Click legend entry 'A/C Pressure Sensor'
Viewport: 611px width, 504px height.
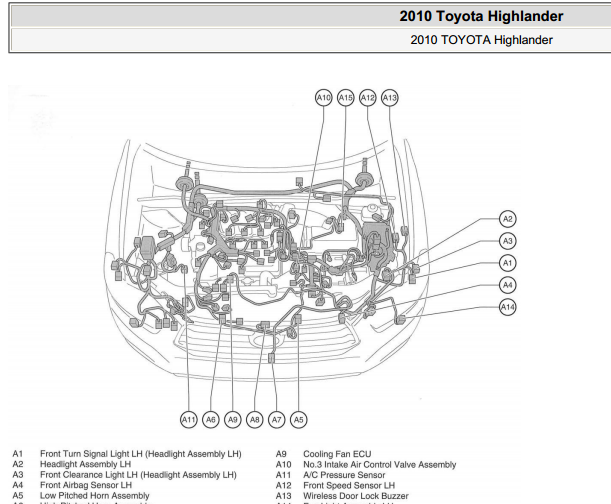pyautogui.click(x=344, y=475)
